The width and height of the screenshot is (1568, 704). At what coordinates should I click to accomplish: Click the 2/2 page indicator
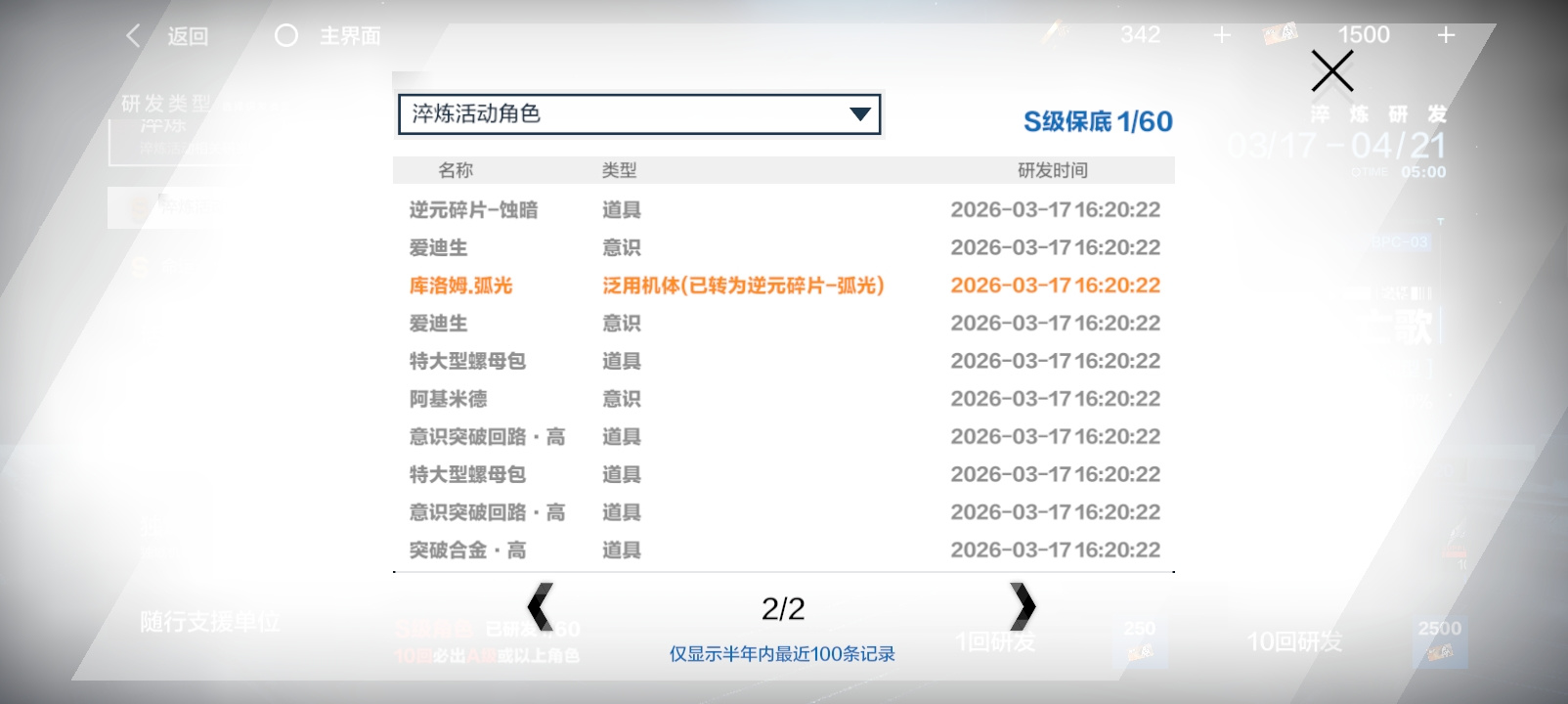(x=783, y=609)
